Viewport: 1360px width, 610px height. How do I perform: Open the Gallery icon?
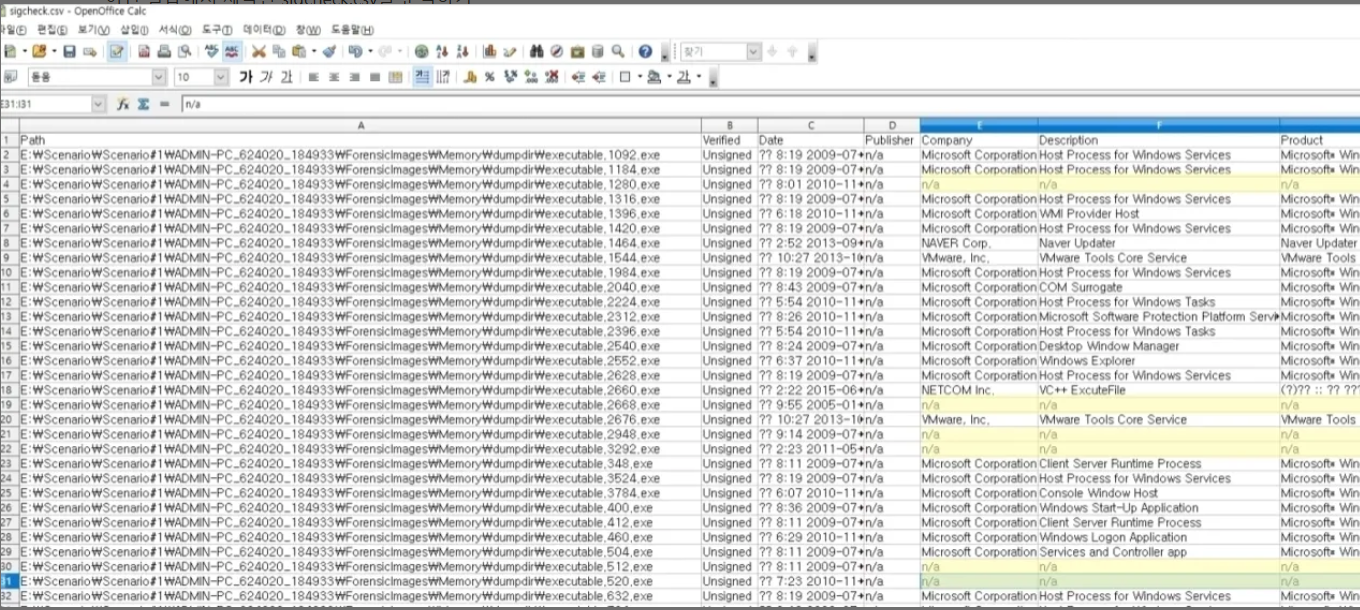pyautogui.click(x=577, y=51)
